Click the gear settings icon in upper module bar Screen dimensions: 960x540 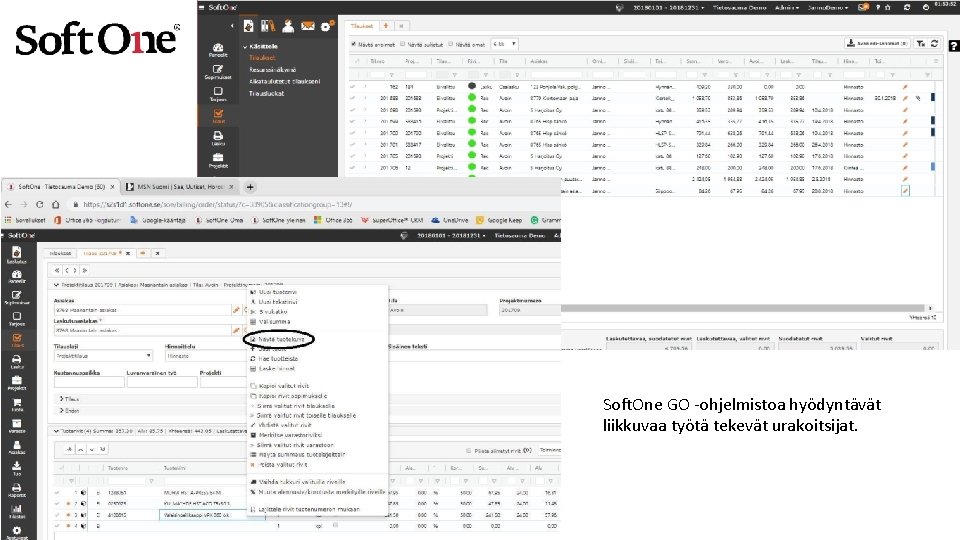coord(327,26)
